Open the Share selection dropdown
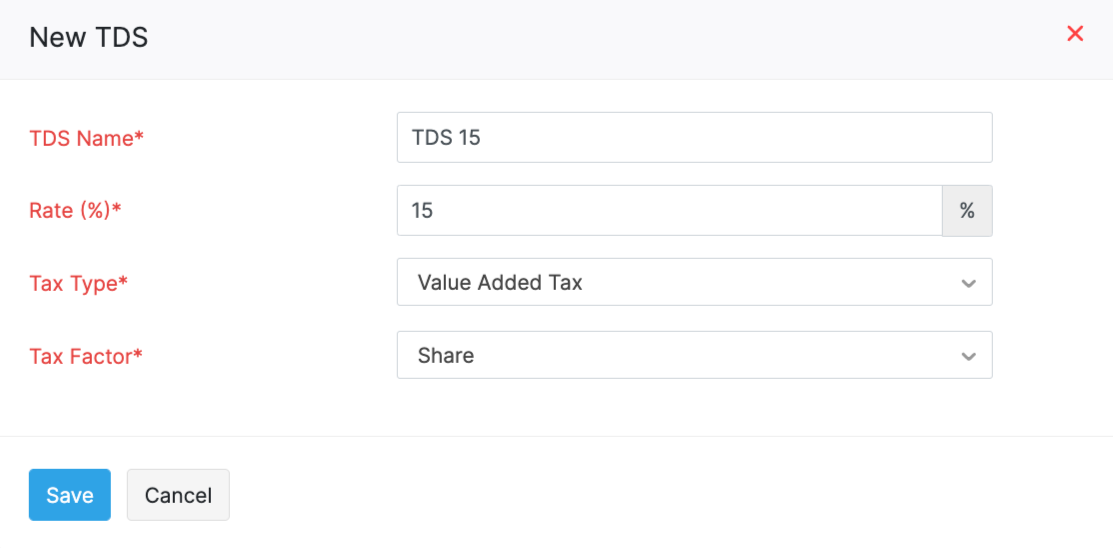Screen dimensions: 1113x548 point(694,356)
